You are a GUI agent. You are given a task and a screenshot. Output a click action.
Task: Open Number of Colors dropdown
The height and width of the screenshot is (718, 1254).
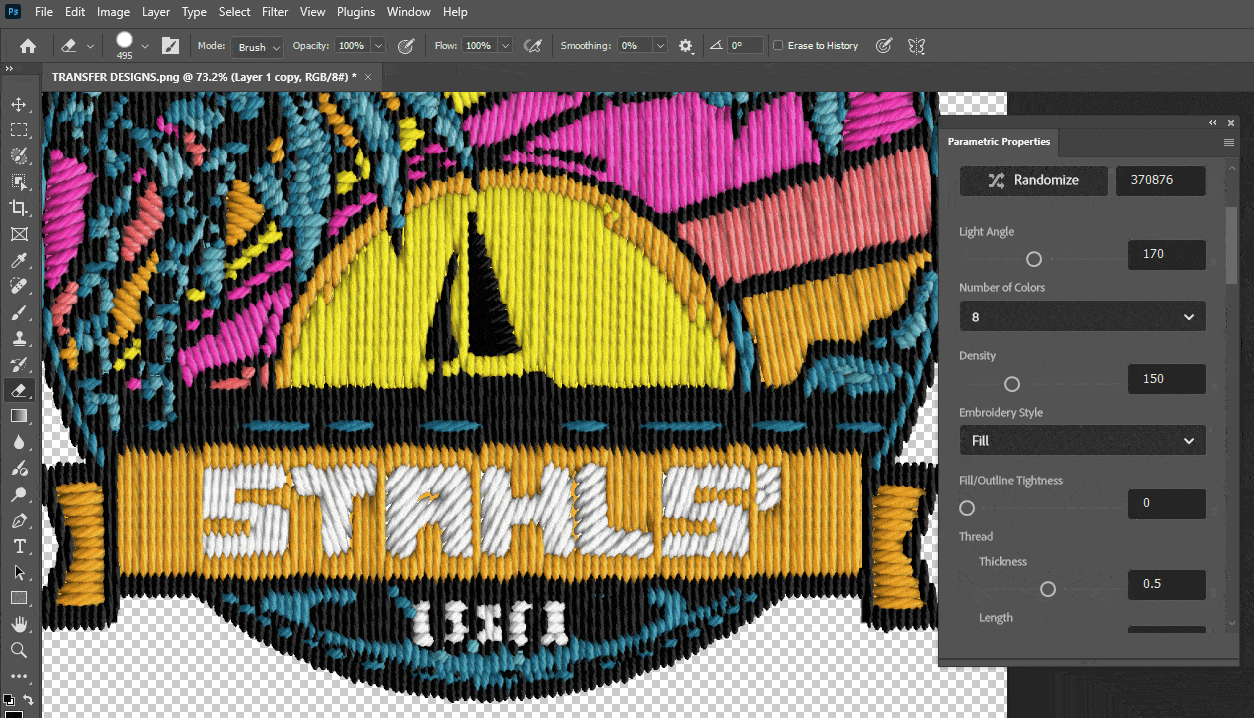(x=1082, y=317)
